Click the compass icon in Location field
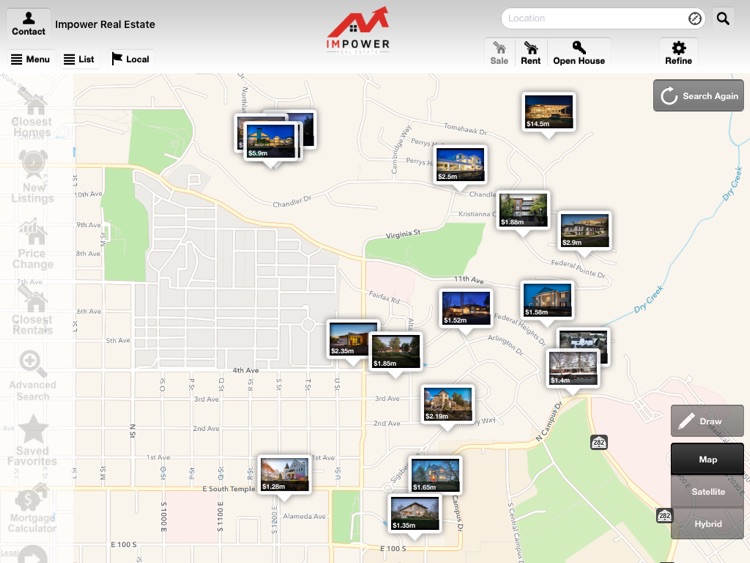The width and height of the screenshot is (750, 563). click(695, 19)
